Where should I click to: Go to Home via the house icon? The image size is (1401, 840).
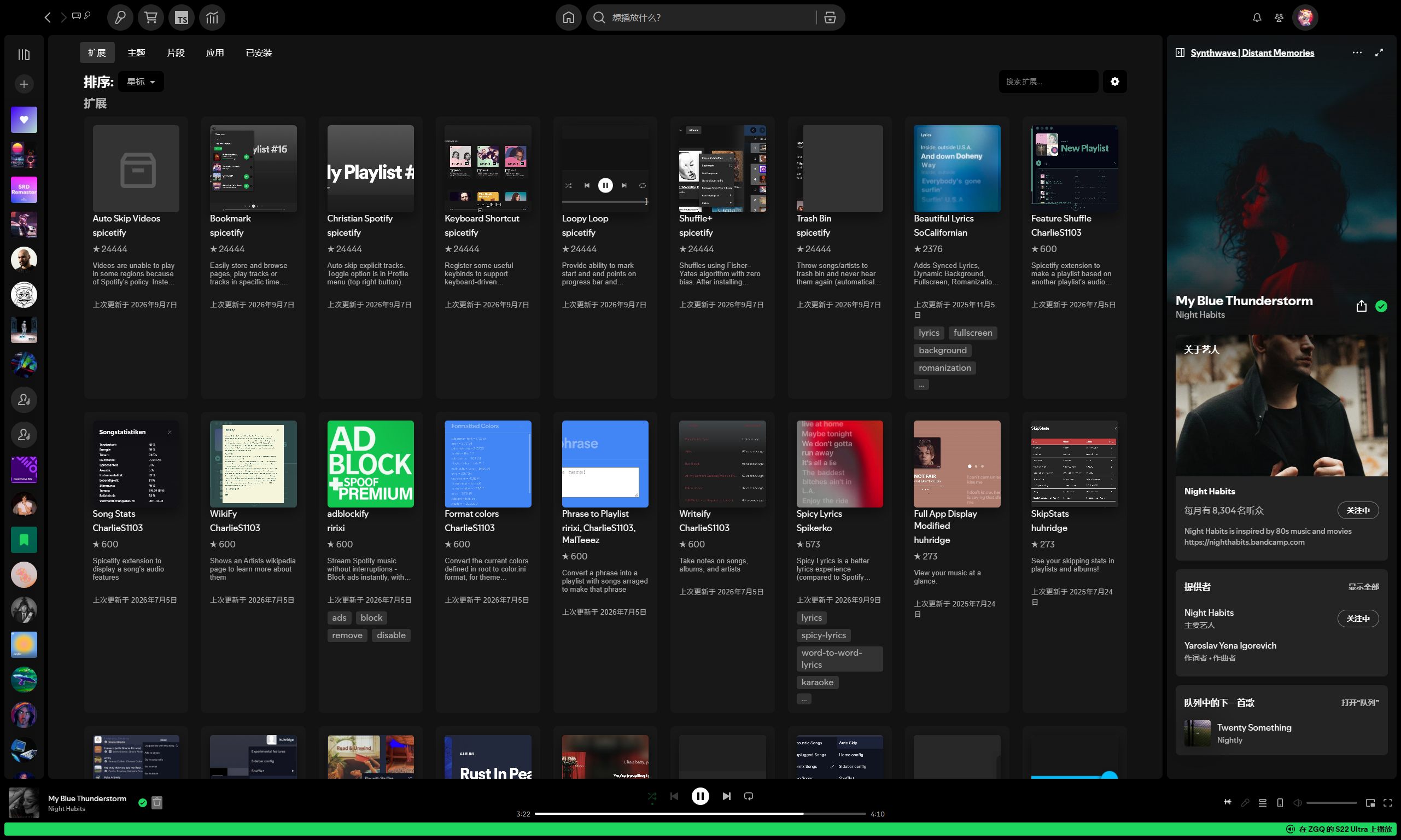tap(568, 17)
